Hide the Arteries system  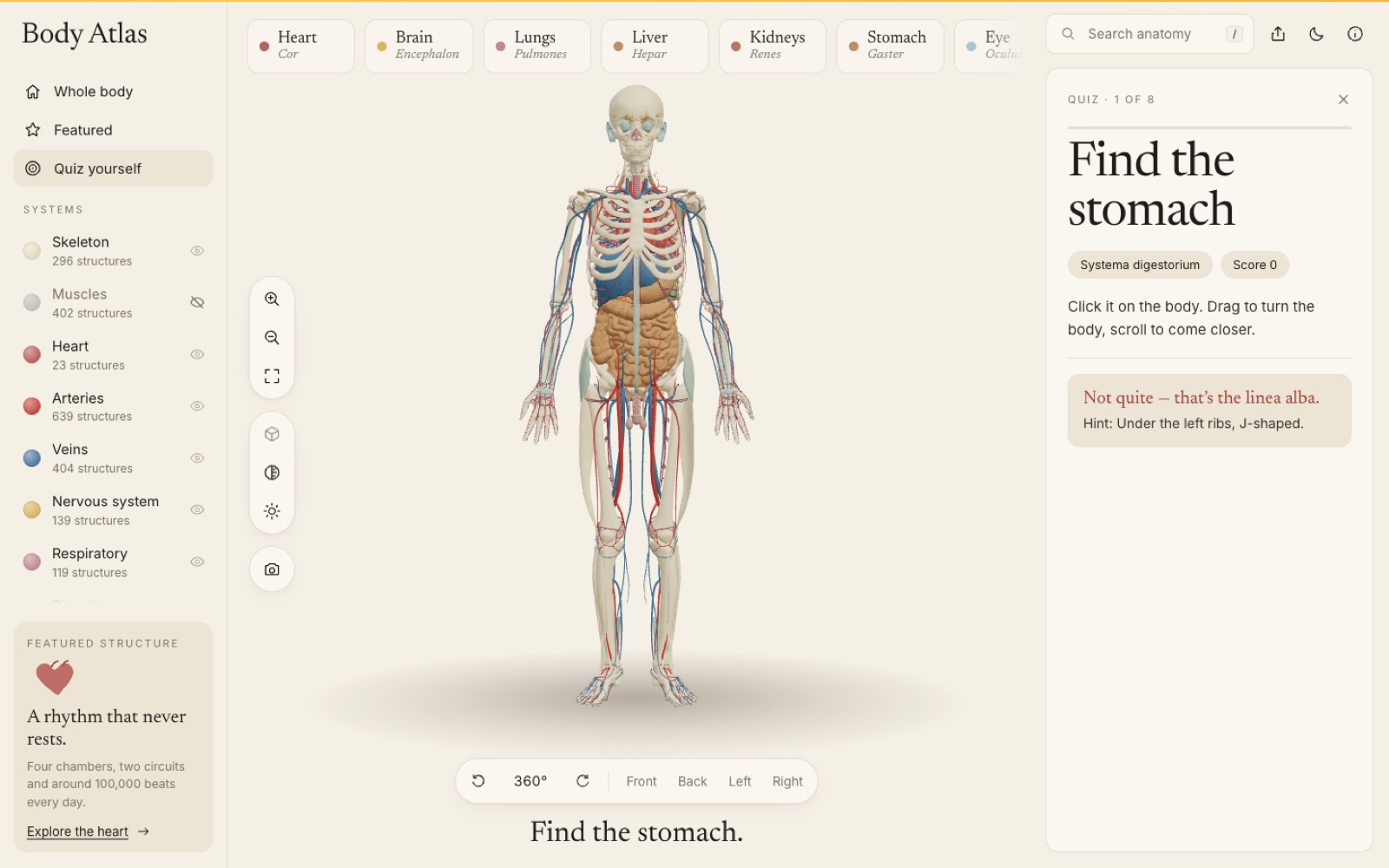tap(197, 406)
